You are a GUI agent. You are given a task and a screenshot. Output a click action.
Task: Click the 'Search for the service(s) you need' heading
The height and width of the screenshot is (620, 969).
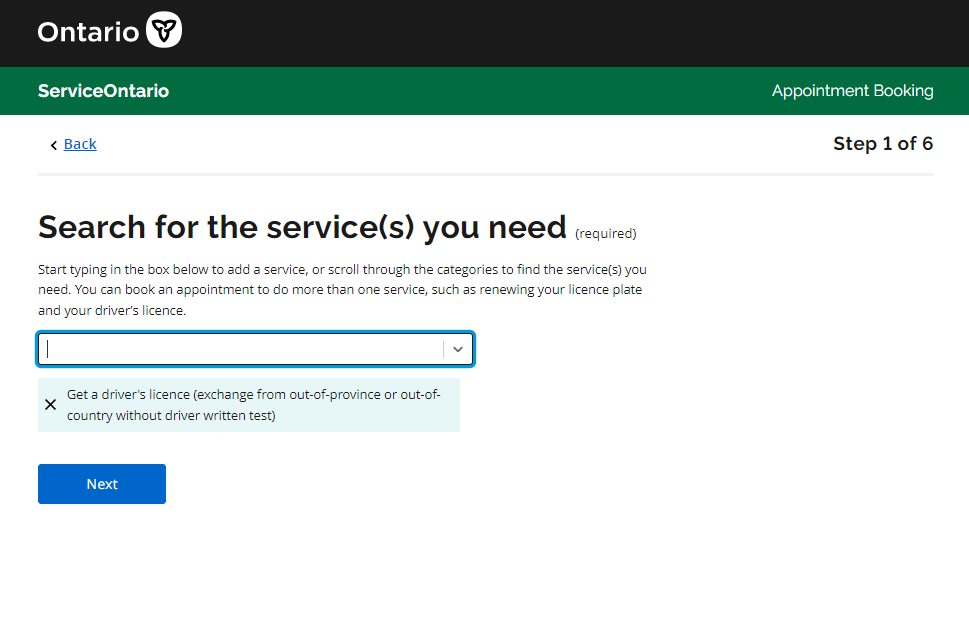click(x=302, y=227)
